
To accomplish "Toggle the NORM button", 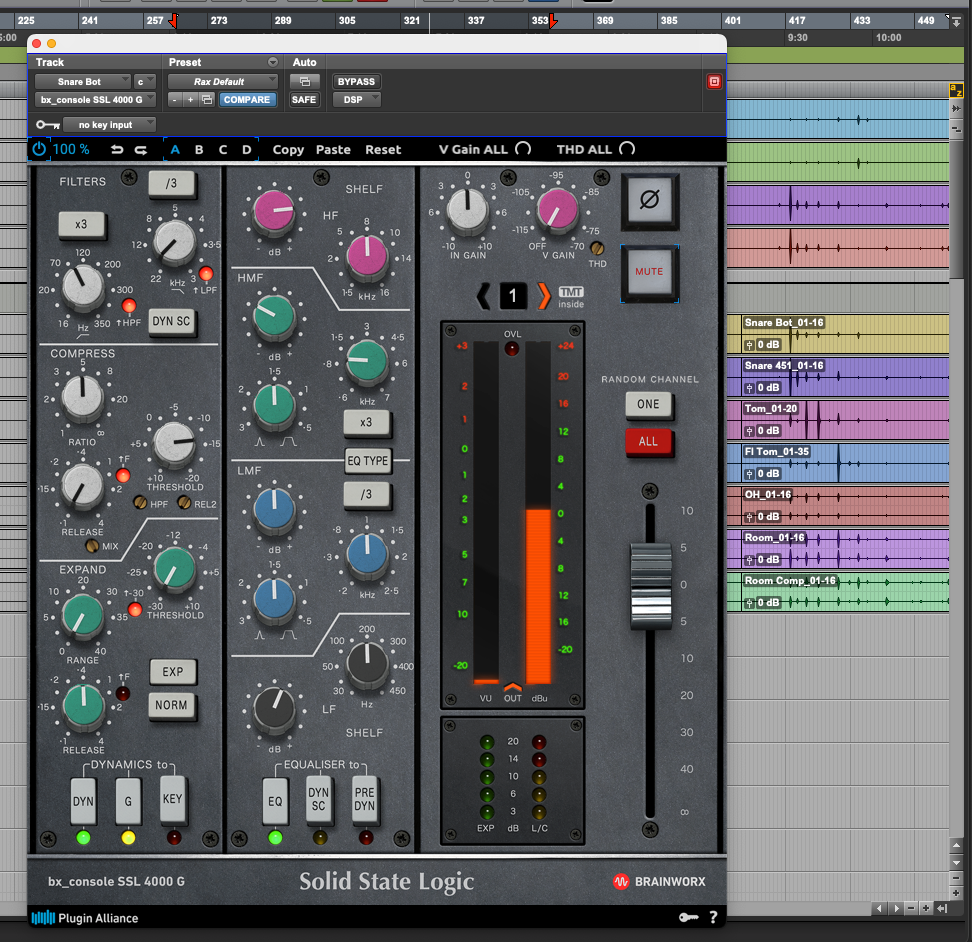I will click(x=172, y=705).
